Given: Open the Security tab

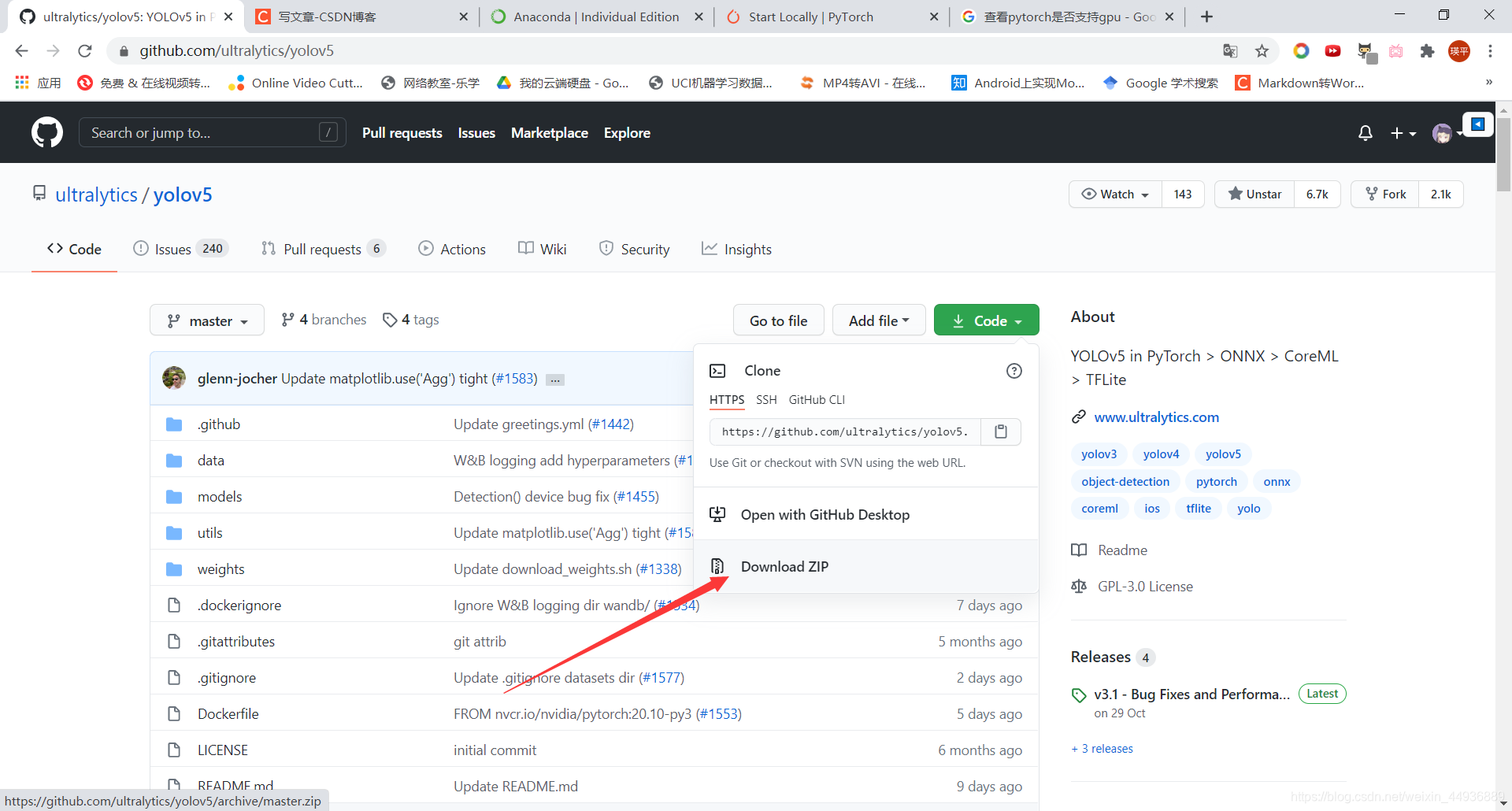Looking at the screenshot, I should [634, 249].
